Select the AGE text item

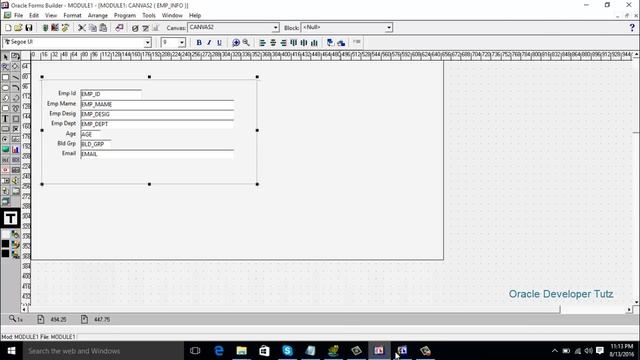point(90,134)
